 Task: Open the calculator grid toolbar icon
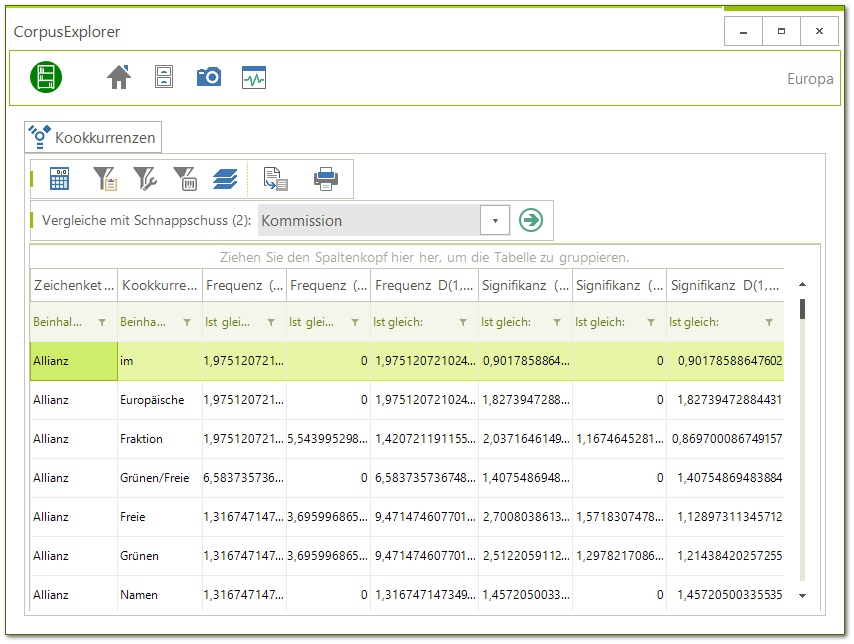[59, 179]
